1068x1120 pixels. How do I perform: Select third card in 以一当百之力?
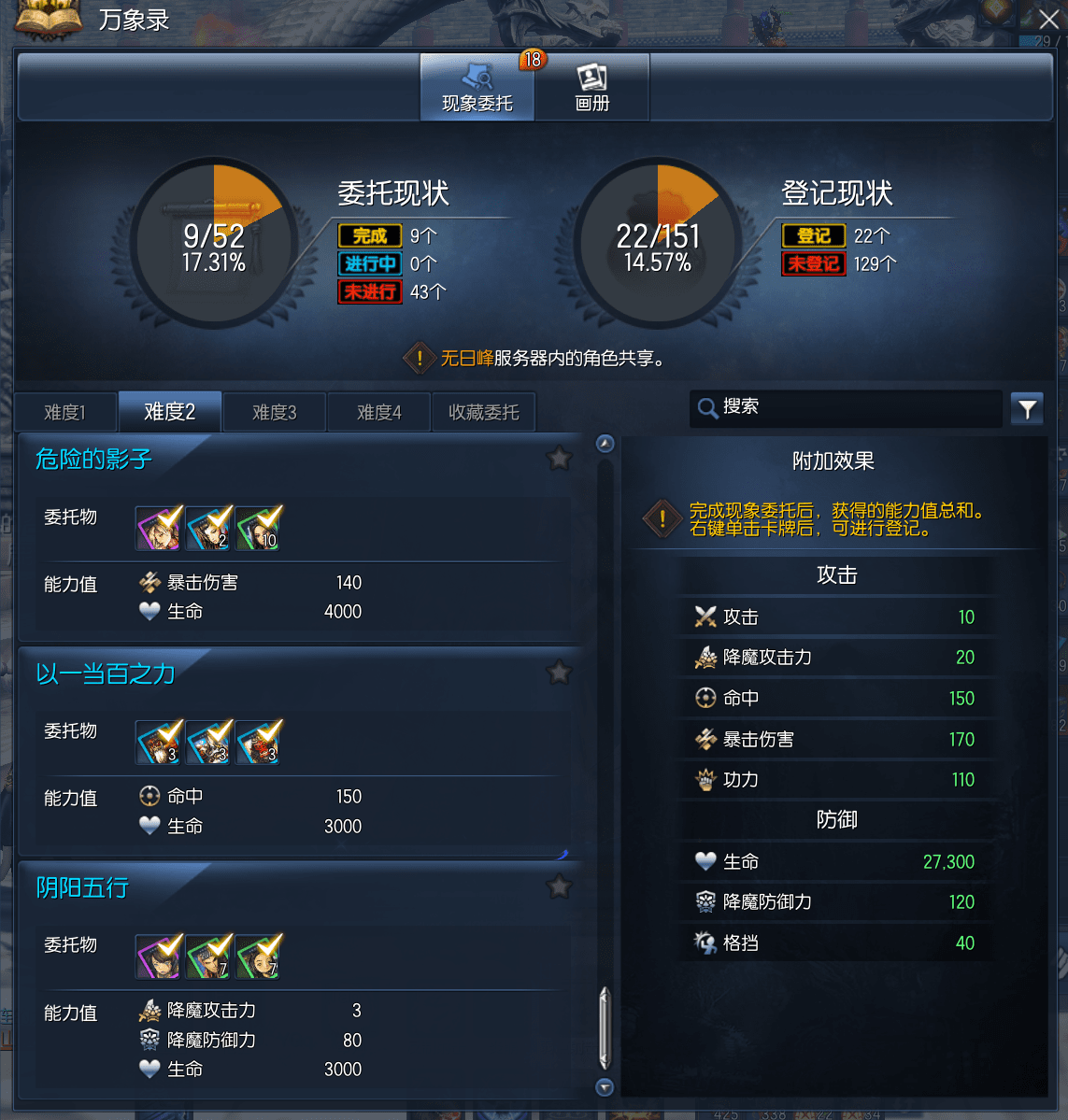click(259, 743)
